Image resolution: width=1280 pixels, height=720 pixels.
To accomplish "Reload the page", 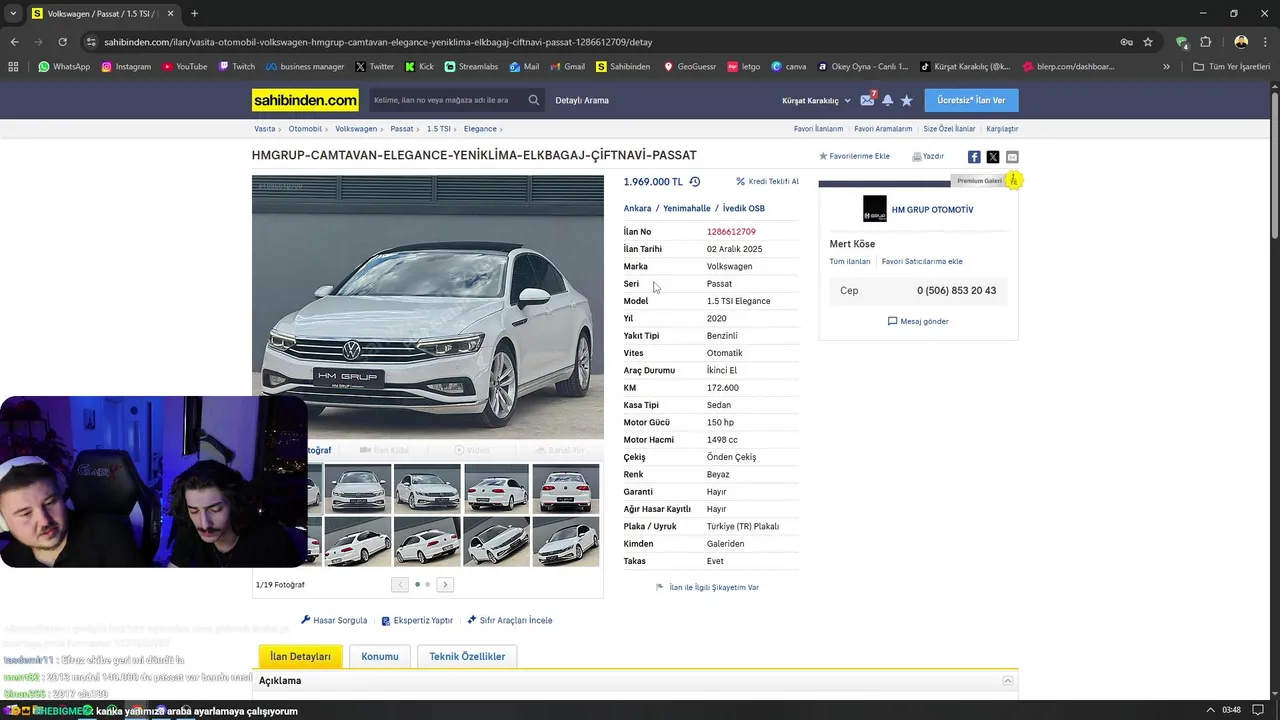I will tap(62, 42).
